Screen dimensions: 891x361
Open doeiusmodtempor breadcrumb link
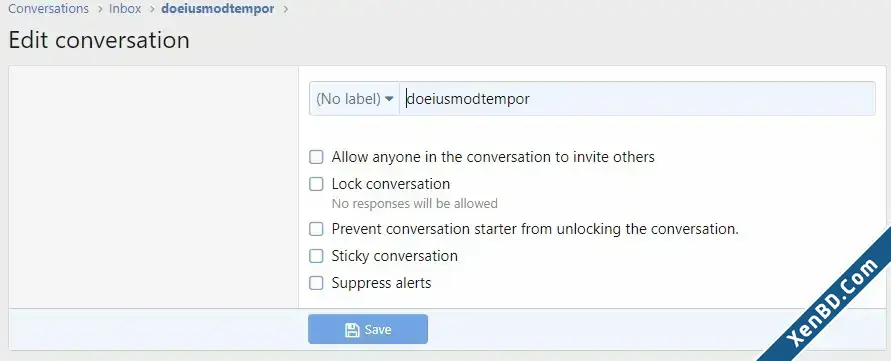click(x=218, y=9)
